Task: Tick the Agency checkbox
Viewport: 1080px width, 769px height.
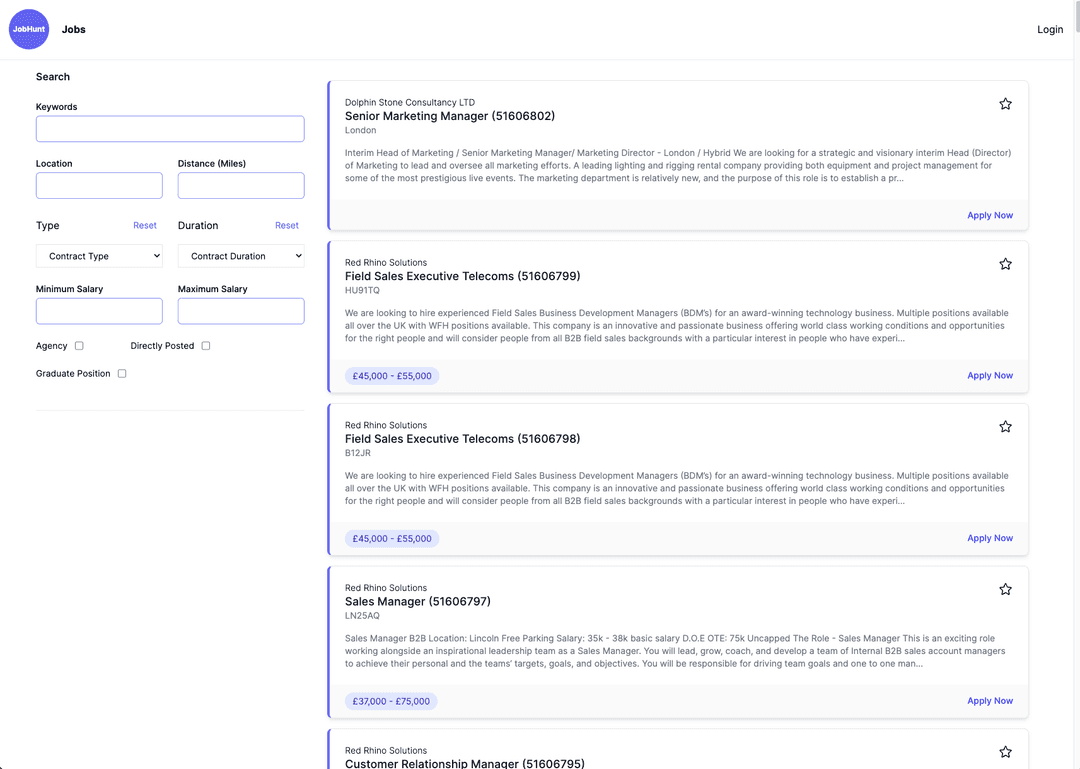Action: point(79,346)
